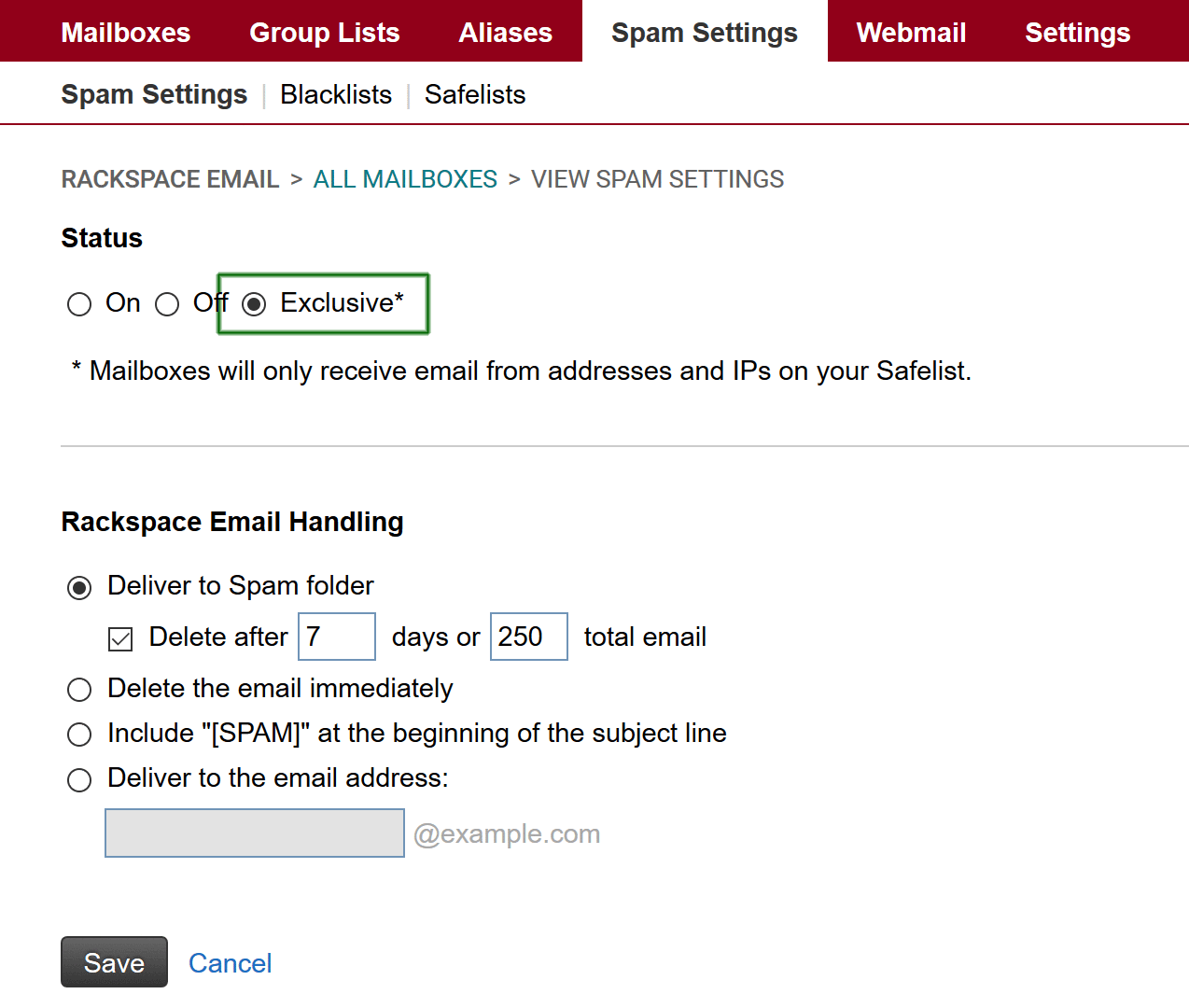Set spam filtering status to Off
Image resolution: width=1189 pixels, height=1008 pixels.
pos(167,304)
